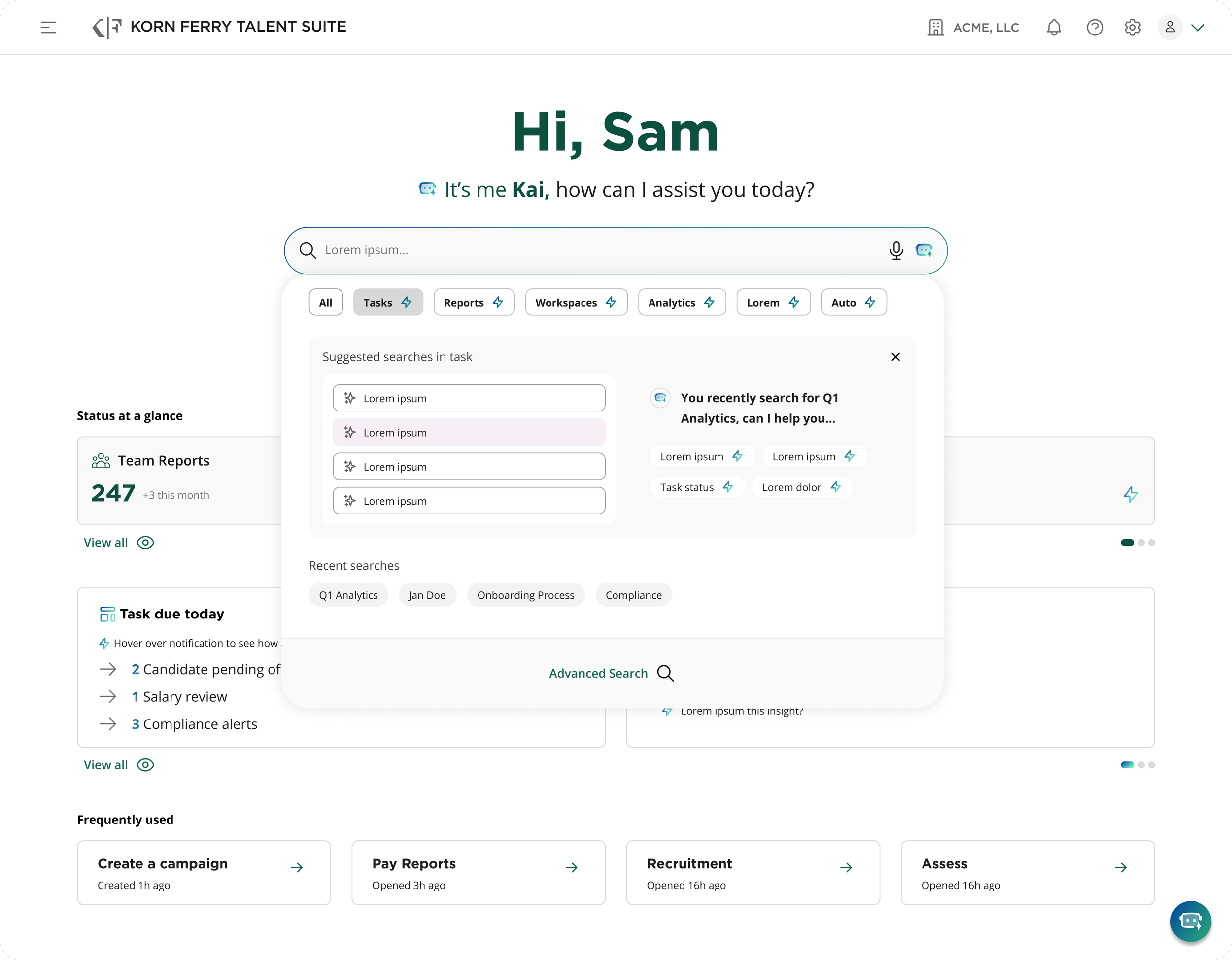Screen dimensions: 1232x960
Task: Toggle the eye icon next to tasks View all
Action: click(145, 765)
